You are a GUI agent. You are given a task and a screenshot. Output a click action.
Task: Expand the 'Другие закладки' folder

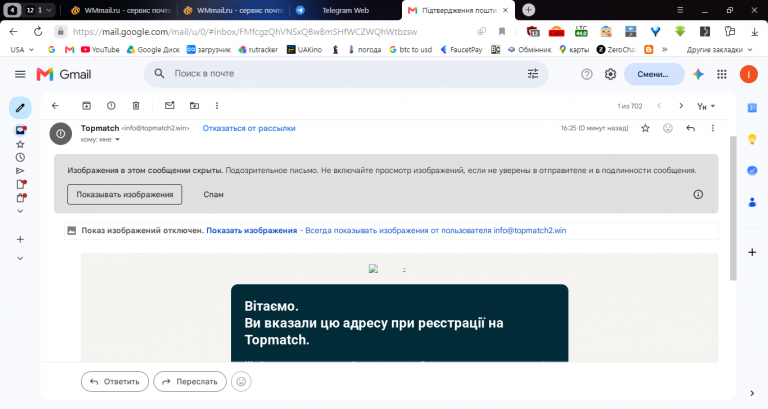point(719,49)
